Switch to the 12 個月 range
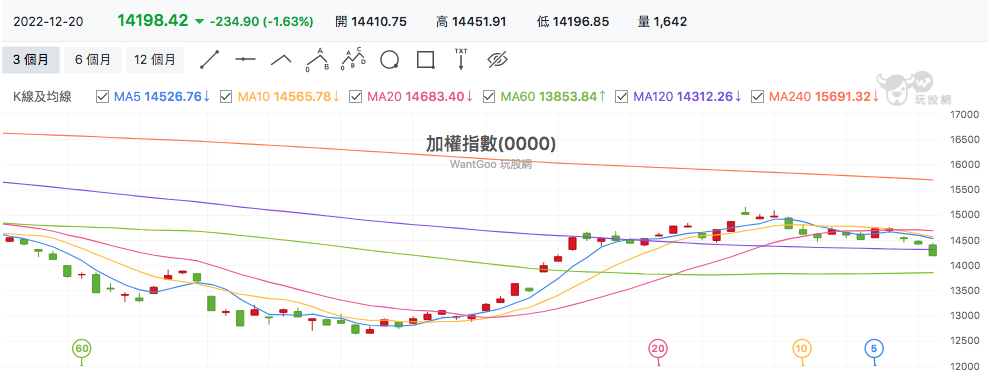This screenshot has width=988, height=376. pos(155,60)
